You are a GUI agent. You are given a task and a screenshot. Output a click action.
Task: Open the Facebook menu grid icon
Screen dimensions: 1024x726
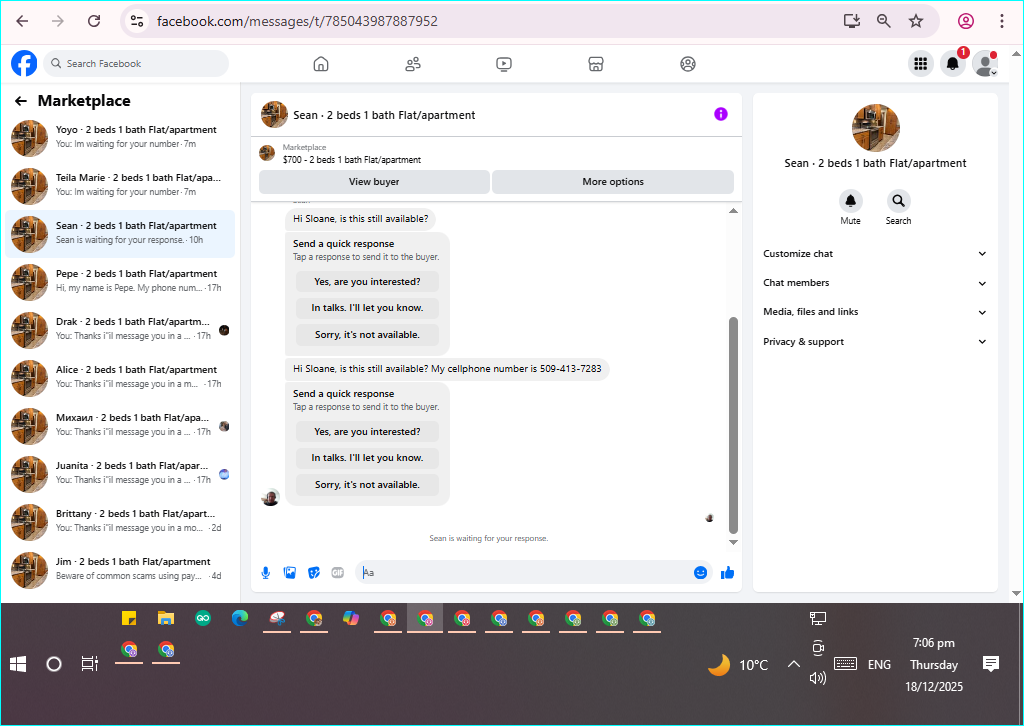(920, 63)
